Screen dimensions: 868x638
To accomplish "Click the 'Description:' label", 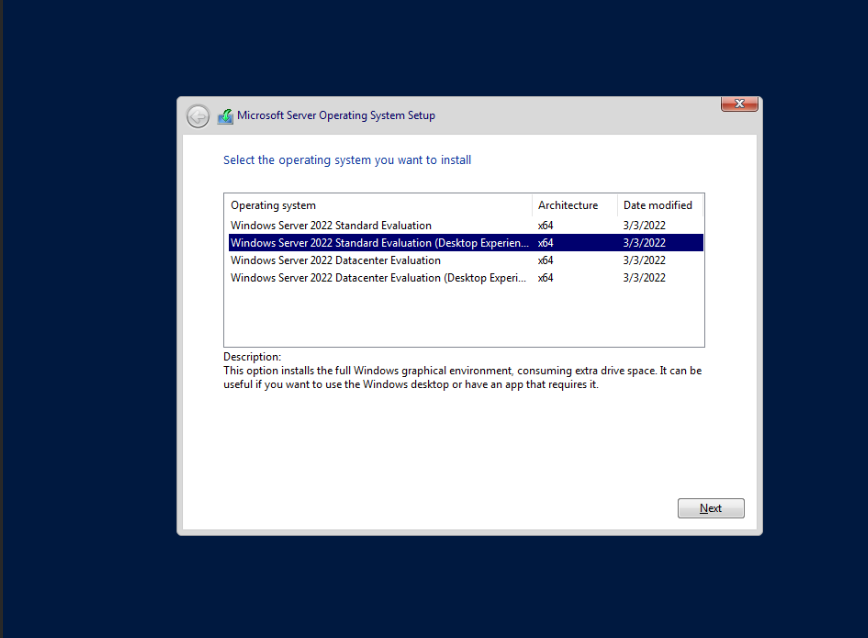I will tap(252, 357).
